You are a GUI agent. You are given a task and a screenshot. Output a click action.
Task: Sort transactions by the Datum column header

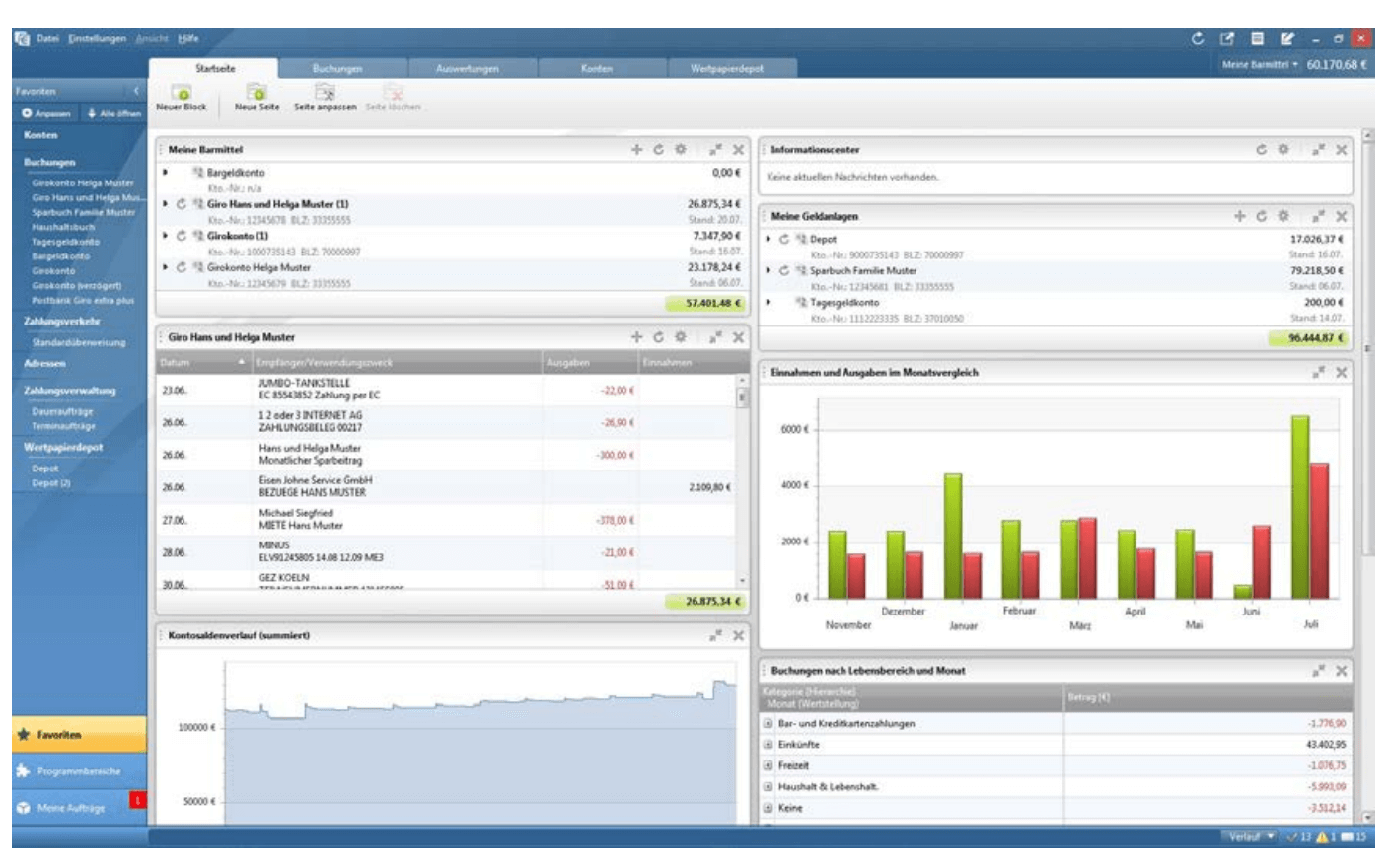click(x=202, y=363)
